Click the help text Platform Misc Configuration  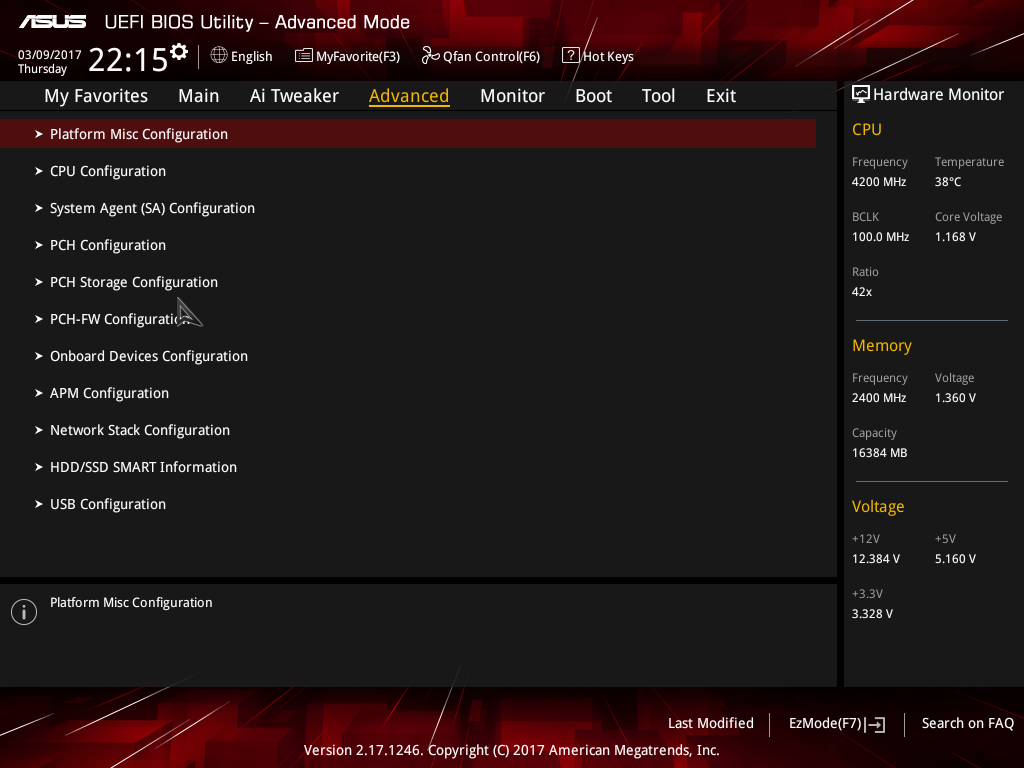coord(131,603)
